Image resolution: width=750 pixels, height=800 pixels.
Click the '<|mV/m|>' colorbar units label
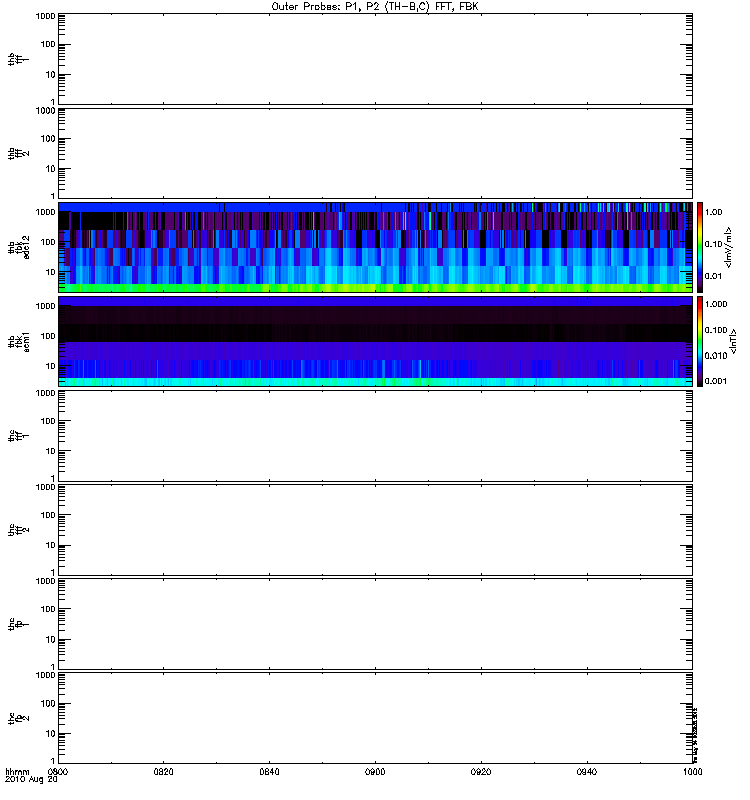pyautogui.click(x=729, y=247)
